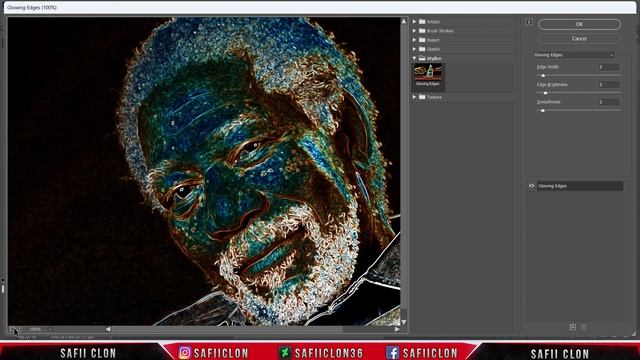Click the Brush Strokes folder icon
Viewport: 640px width, 360px height.
[422, 31]
